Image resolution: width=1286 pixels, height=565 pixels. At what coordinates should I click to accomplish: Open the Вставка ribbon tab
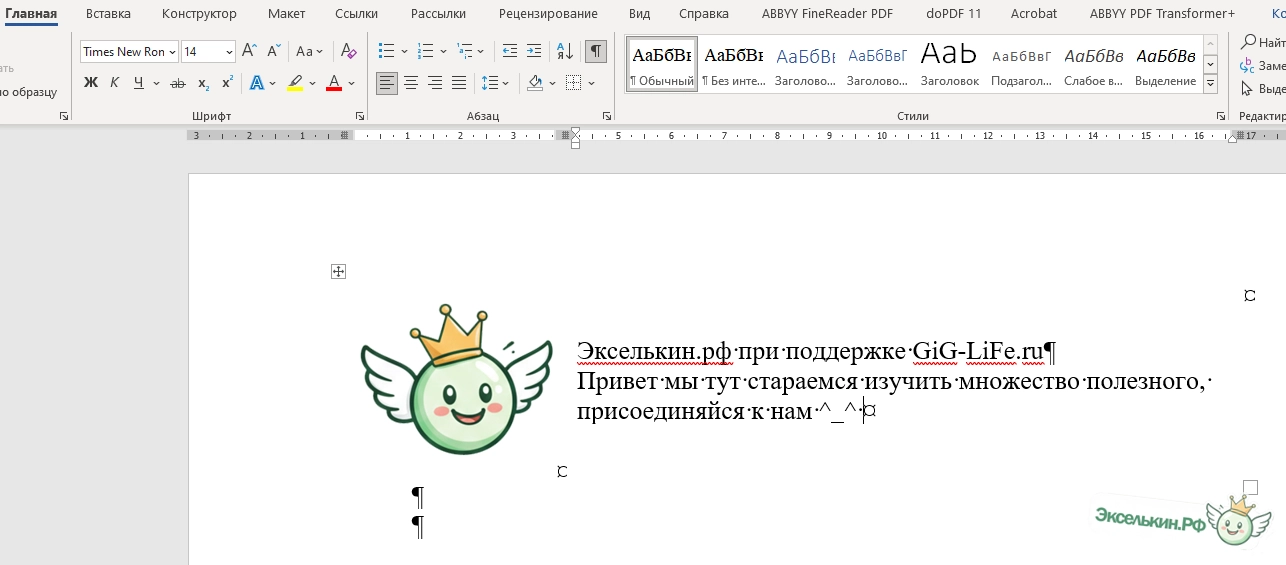[107, 14]
